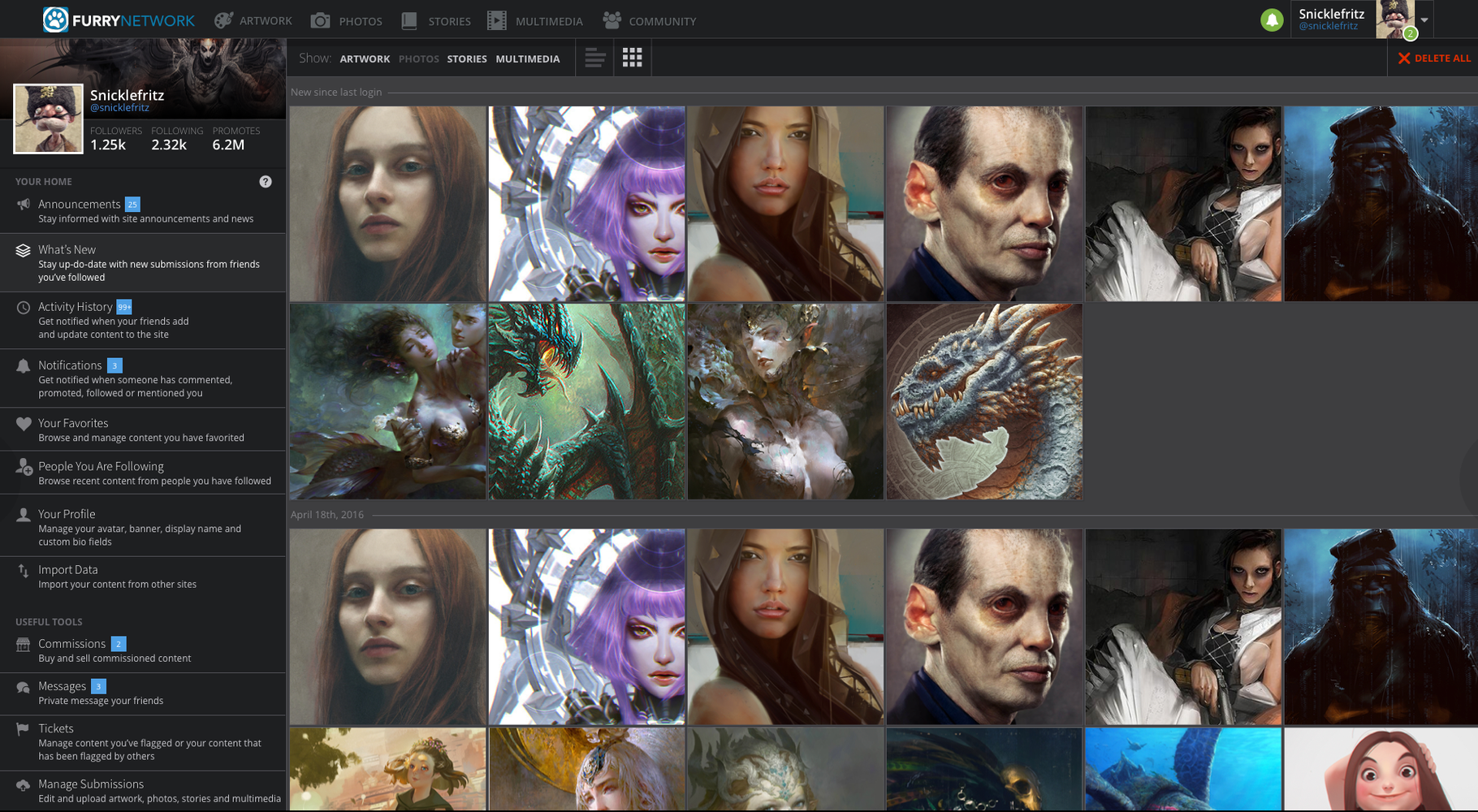This screenshot has width=1478, height=812.
Task: Click the FurryNetwork paw logo
Action: (x=55, y=20)
